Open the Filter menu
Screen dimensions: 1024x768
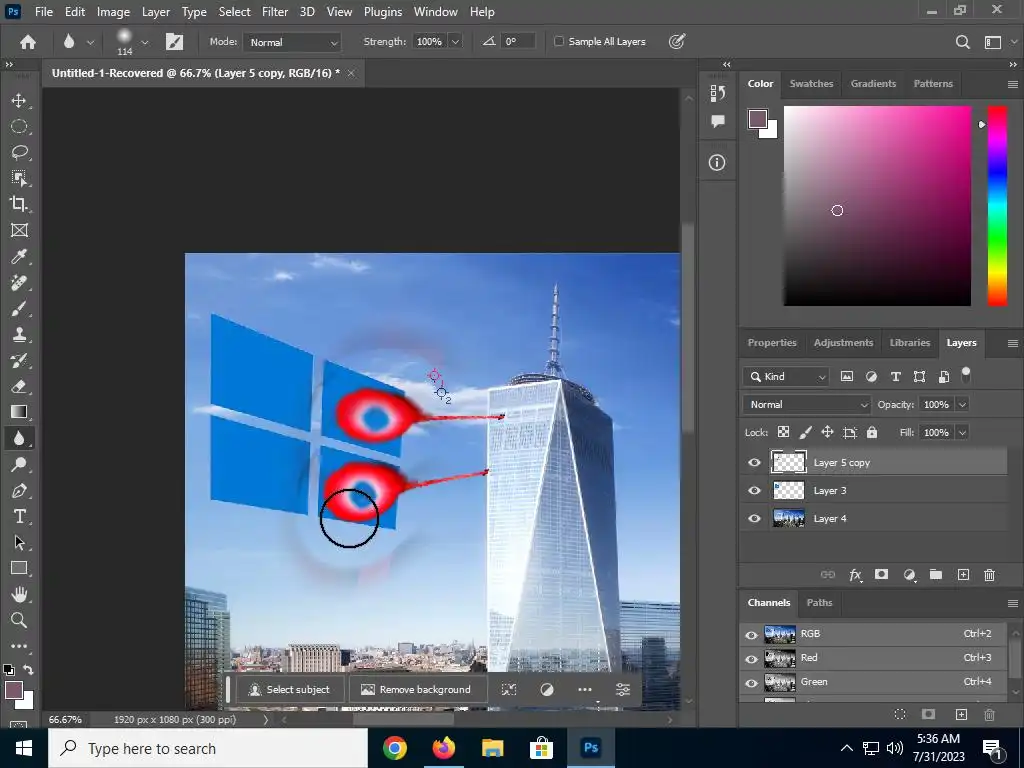point(275,12)
